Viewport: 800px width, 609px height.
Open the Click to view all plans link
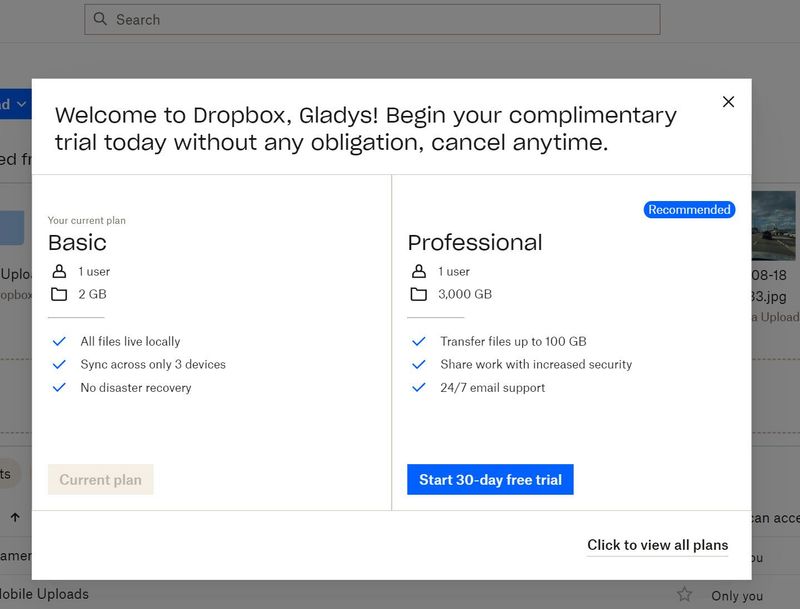[x=657, y=545]
